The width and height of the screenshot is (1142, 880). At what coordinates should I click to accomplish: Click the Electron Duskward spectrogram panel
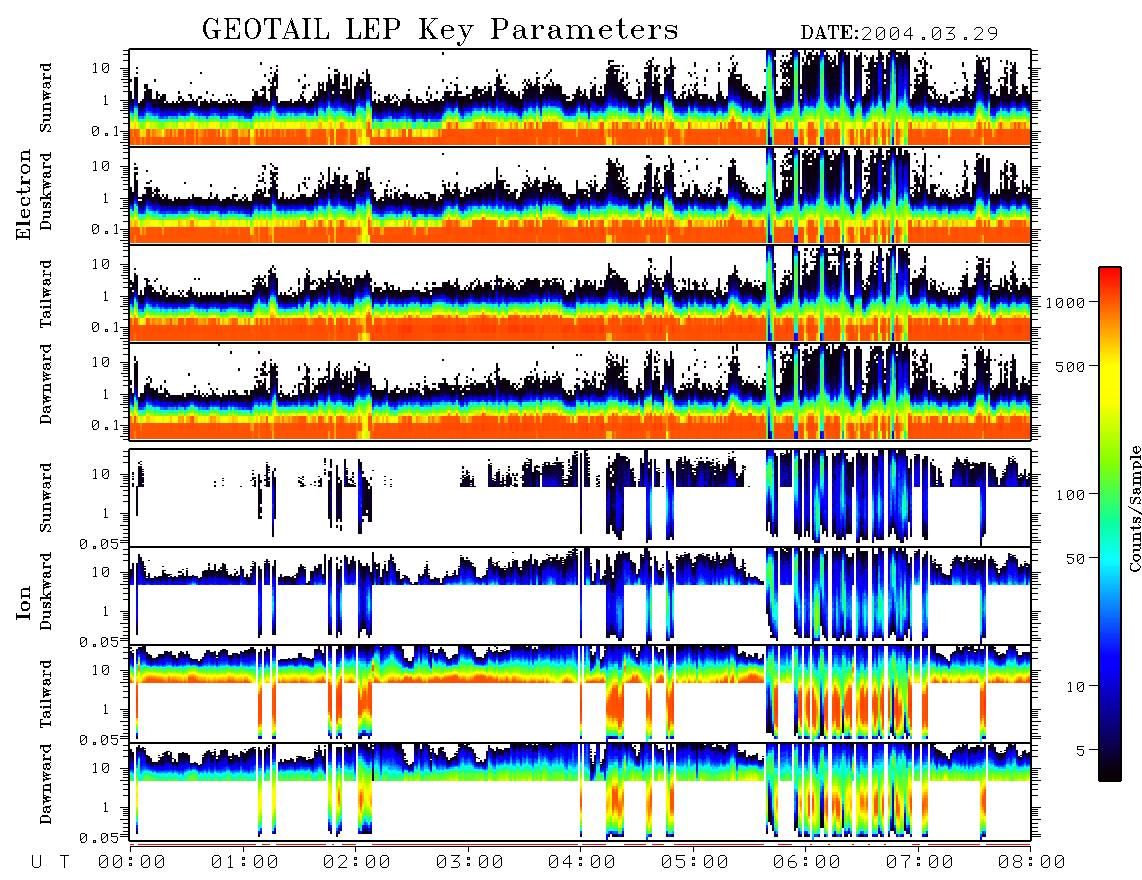click(x=580, y=195)
